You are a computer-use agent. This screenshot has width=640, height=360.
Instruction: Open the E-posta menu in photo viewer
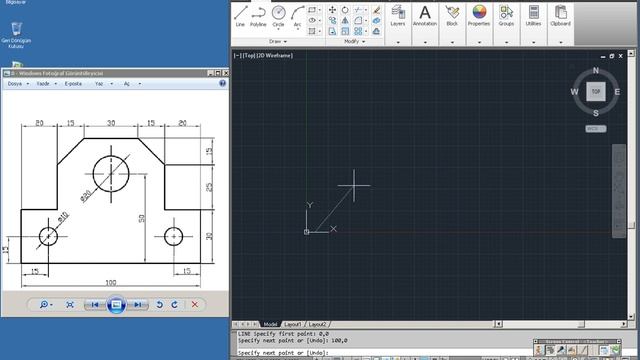click(73, 84)
